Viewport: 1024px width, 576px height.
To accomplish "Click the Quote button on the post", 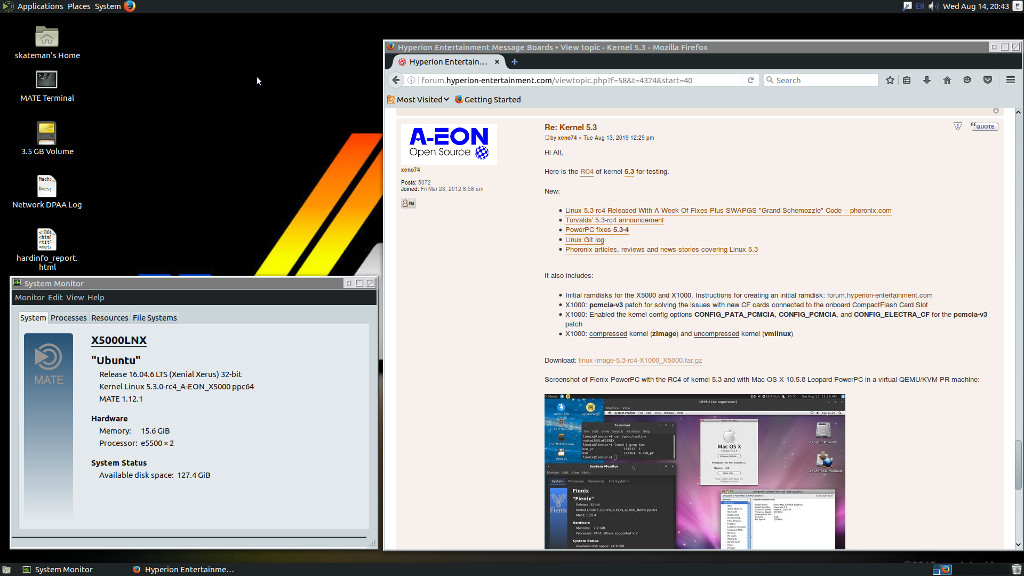I will [x=984, y=126].
